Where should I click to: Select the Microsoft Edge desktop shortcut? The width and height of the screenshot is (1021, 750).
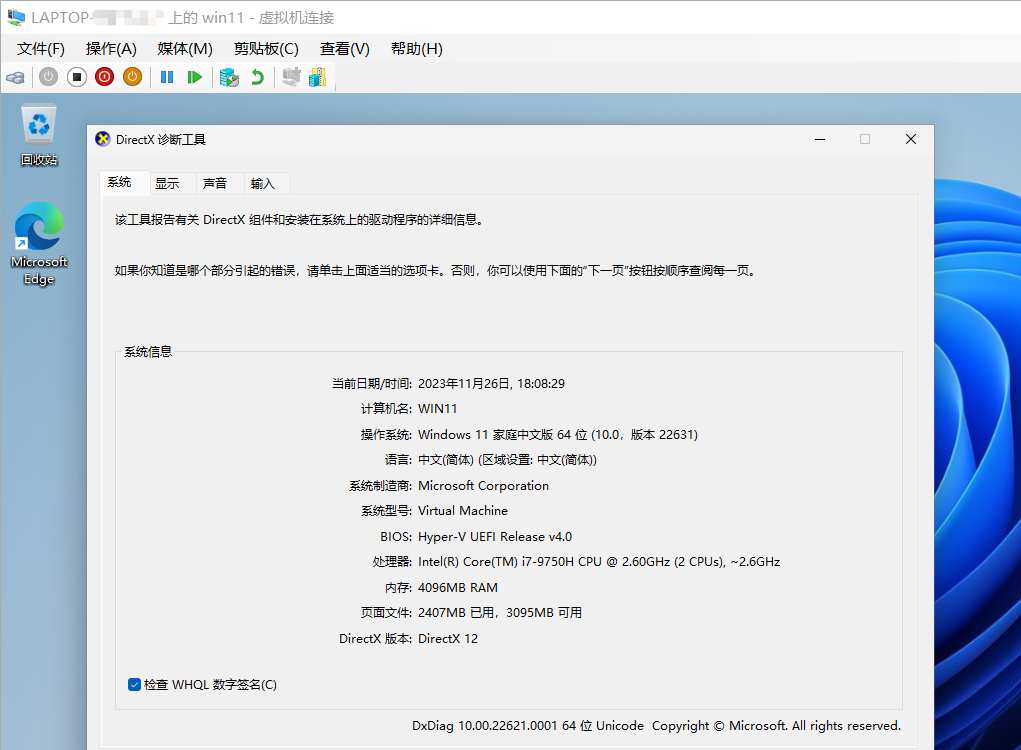pos(39,243)
